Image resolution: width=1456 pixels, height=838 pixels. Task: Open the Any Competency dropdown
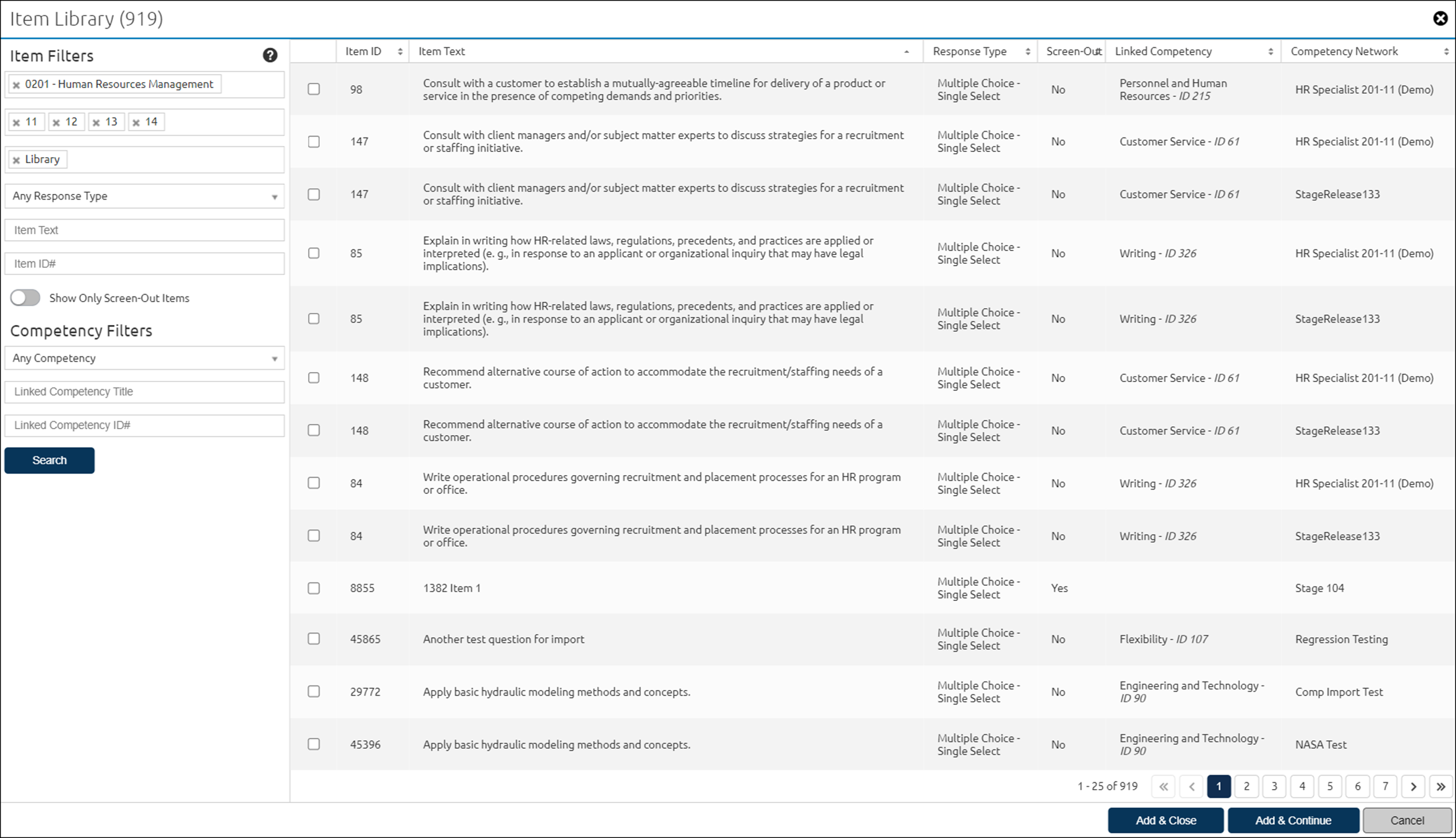click(x=144, y=358)
